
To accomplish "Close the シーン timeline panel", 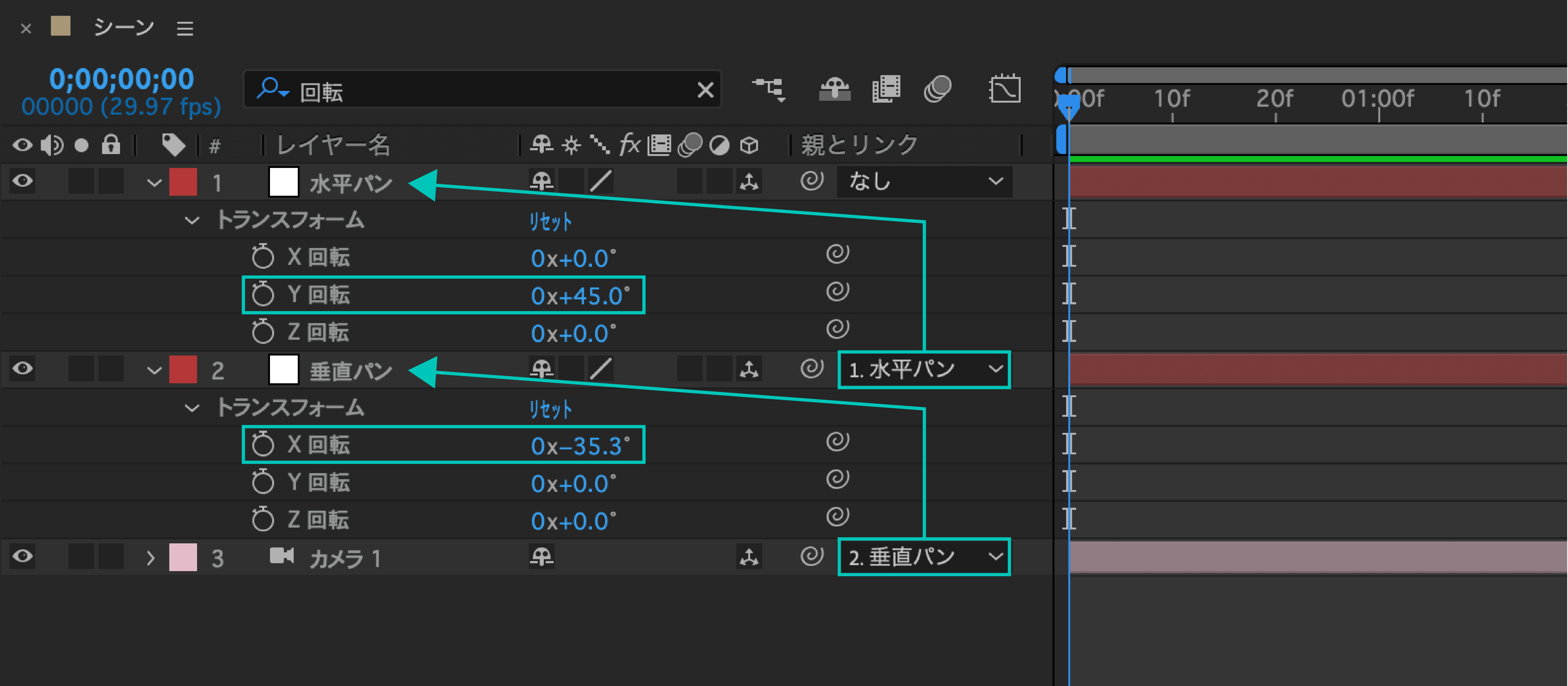I will [x=26, y=29].
